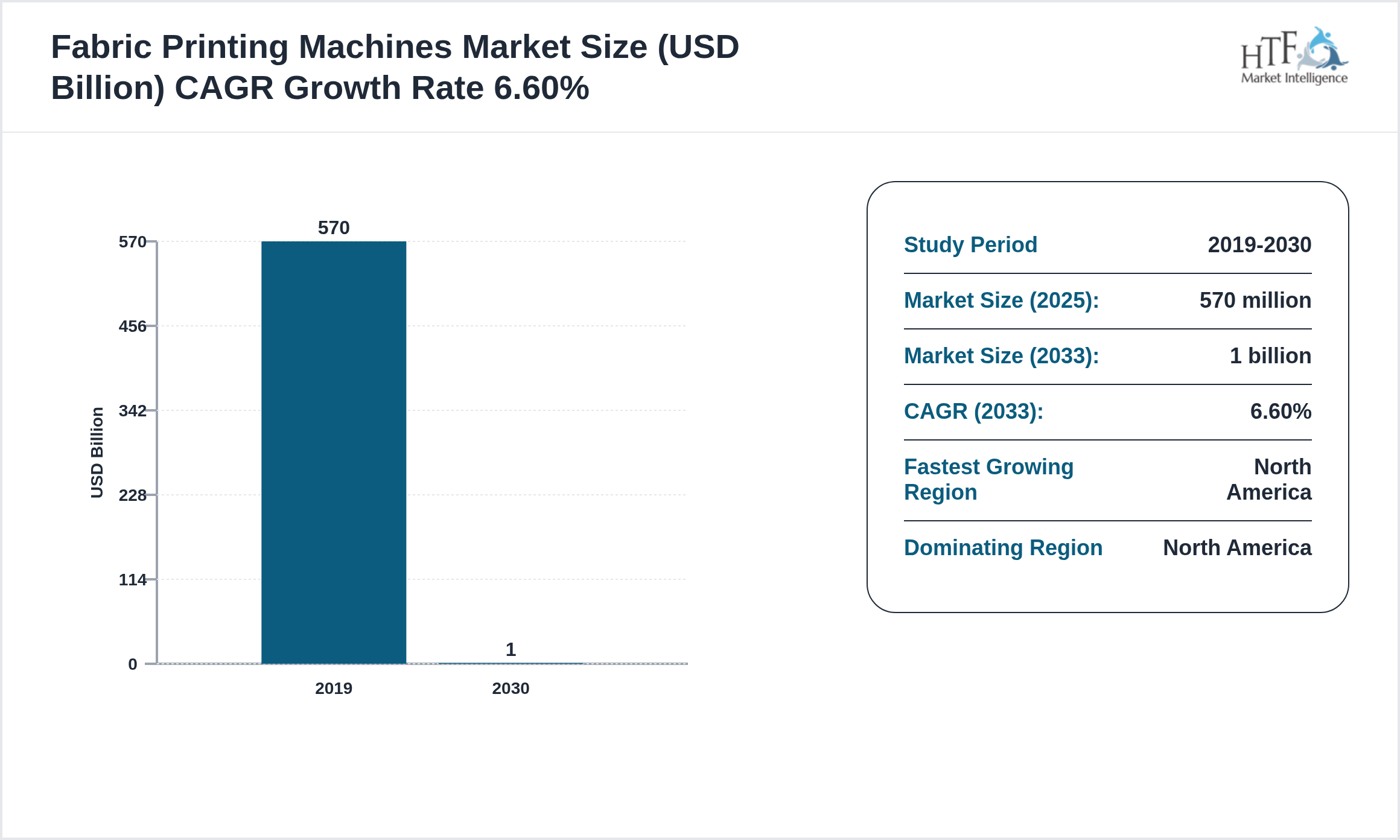
Task: Click the 570 data label above bar
Action: coord(334,227)
